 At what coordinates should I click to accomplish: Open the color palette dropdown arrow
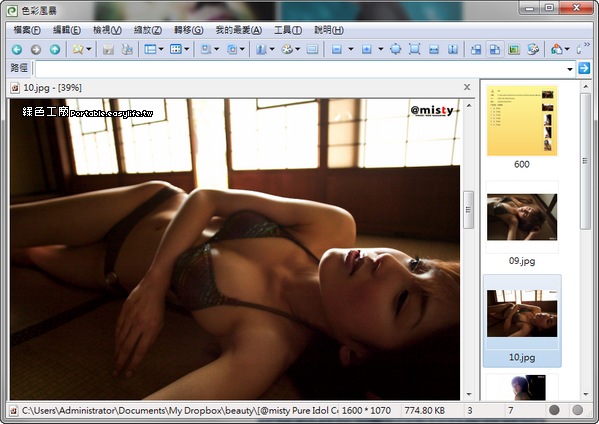click(x=298, y=49)
